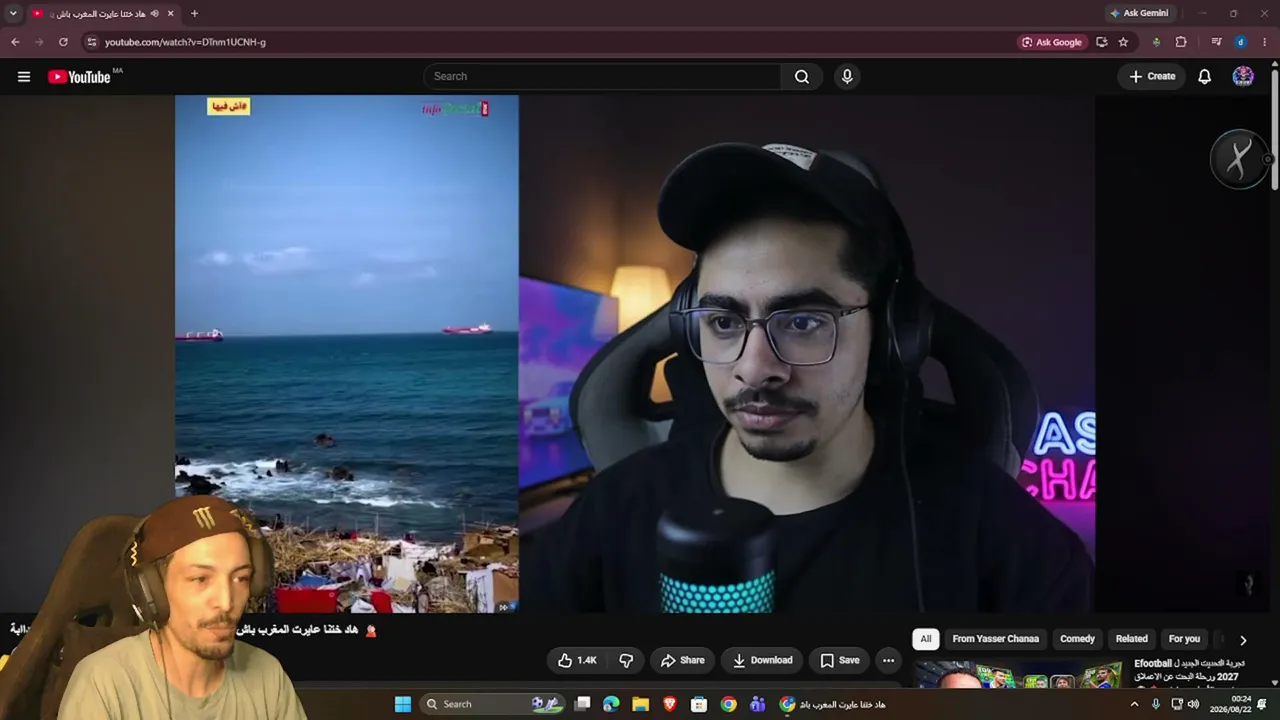View site information icon in address bar
The width and height of the screenshot is (1280, 720).
coord(91,42)
